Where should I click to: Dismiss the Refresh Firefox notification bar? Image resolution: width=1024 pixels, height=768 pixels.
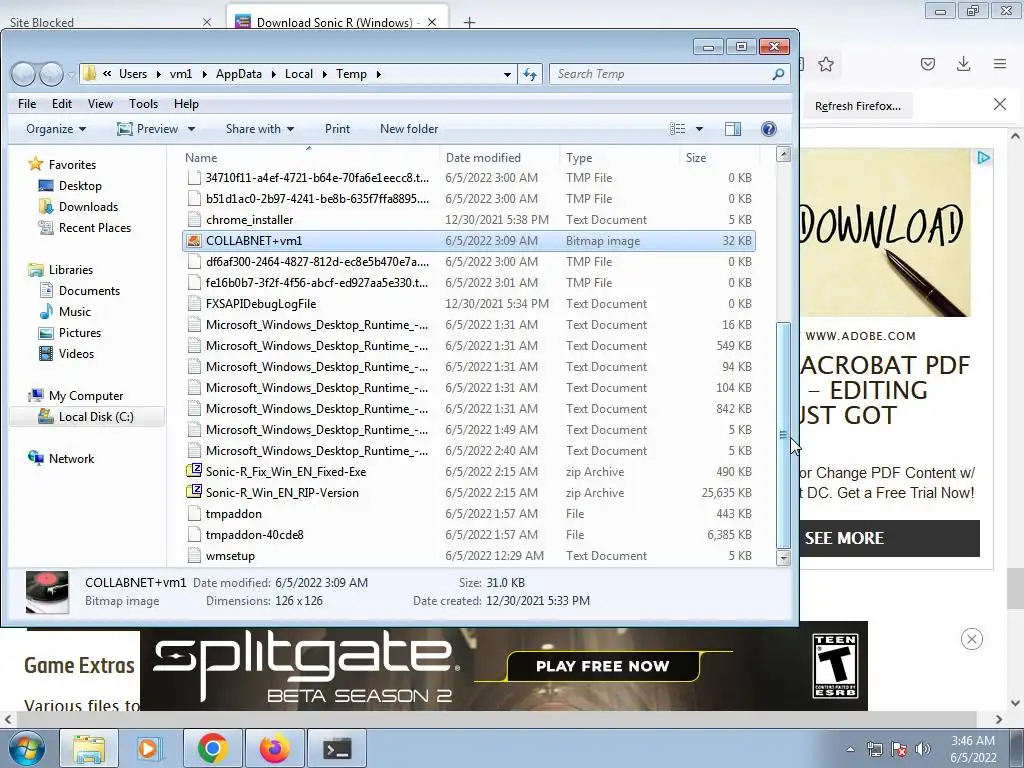pyautogui.click(x=1000, y=104)
